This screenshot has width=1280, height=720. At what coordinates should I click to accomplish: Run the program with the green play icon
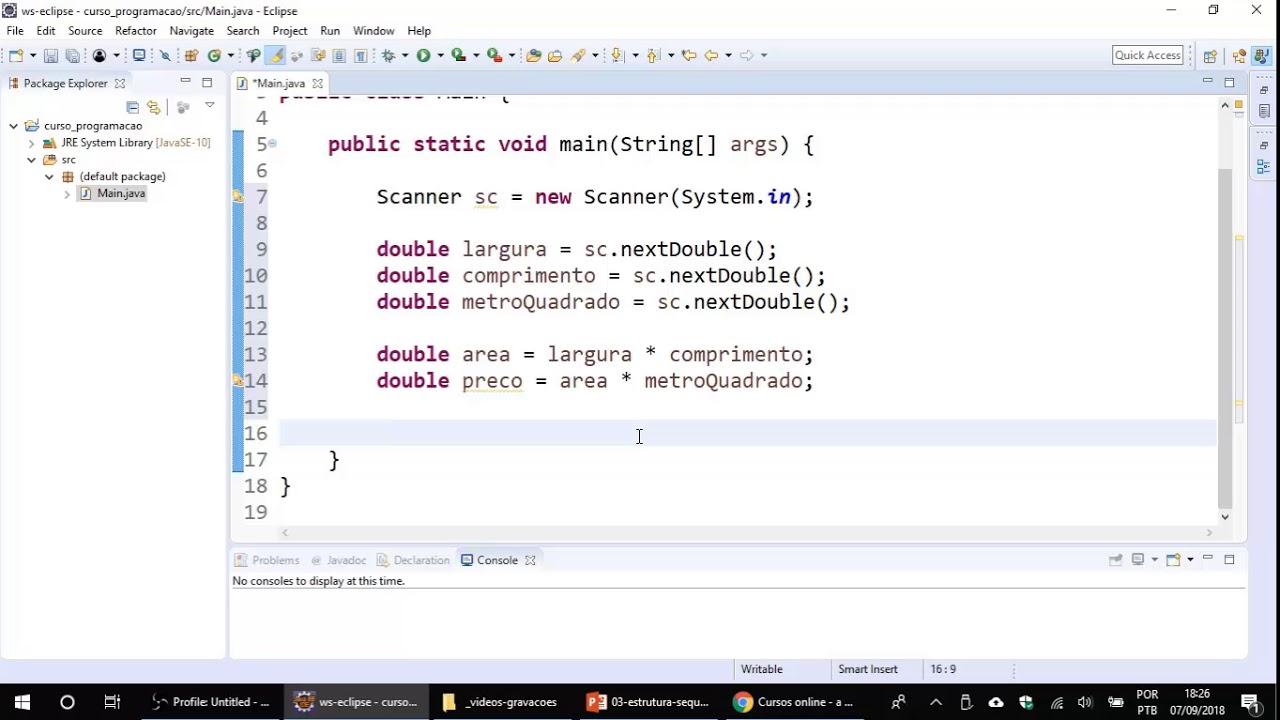coord(423,55)
